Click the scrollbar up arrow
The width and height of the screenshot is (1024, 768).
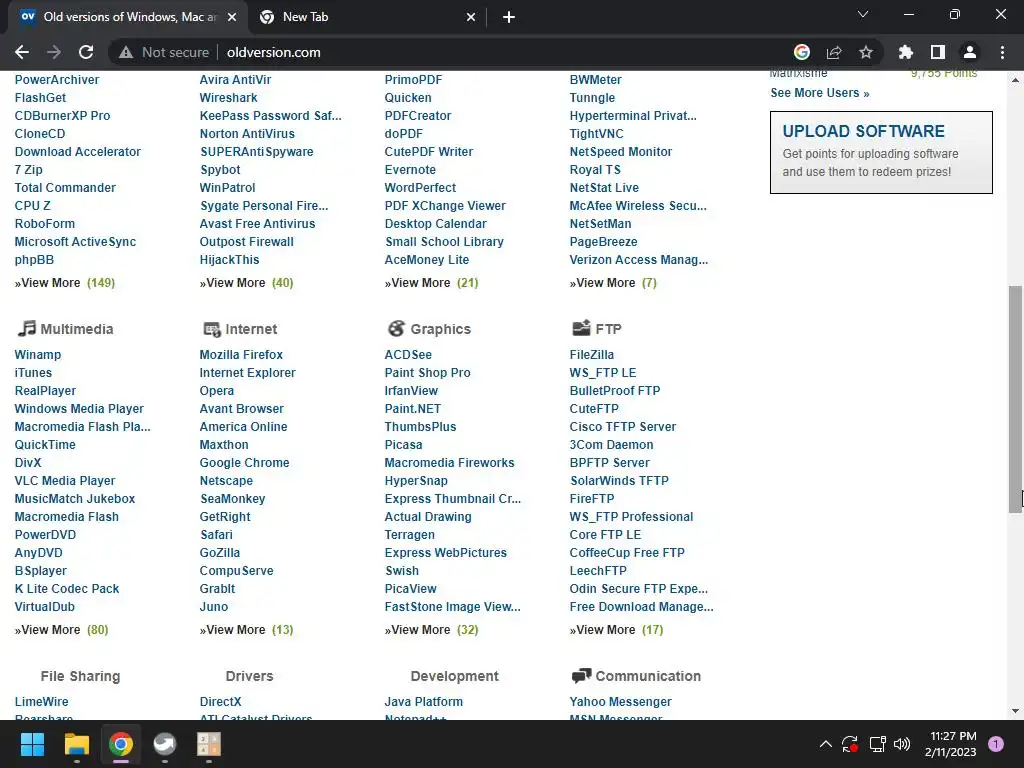coord(1016,80)
